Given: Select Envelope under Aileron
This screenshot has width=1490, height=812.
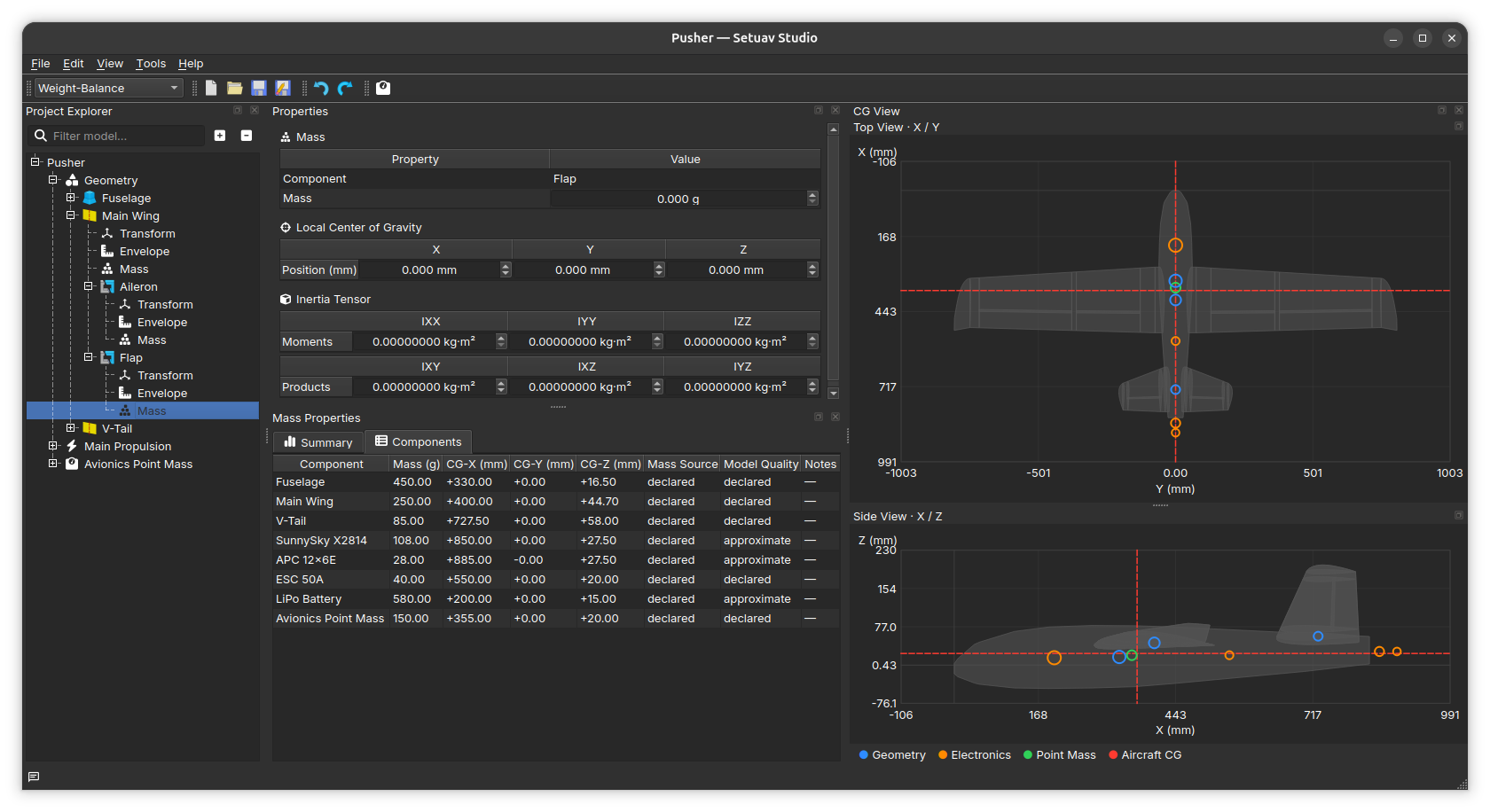Looking at the screenshot, I should click(x=162, y=322).
